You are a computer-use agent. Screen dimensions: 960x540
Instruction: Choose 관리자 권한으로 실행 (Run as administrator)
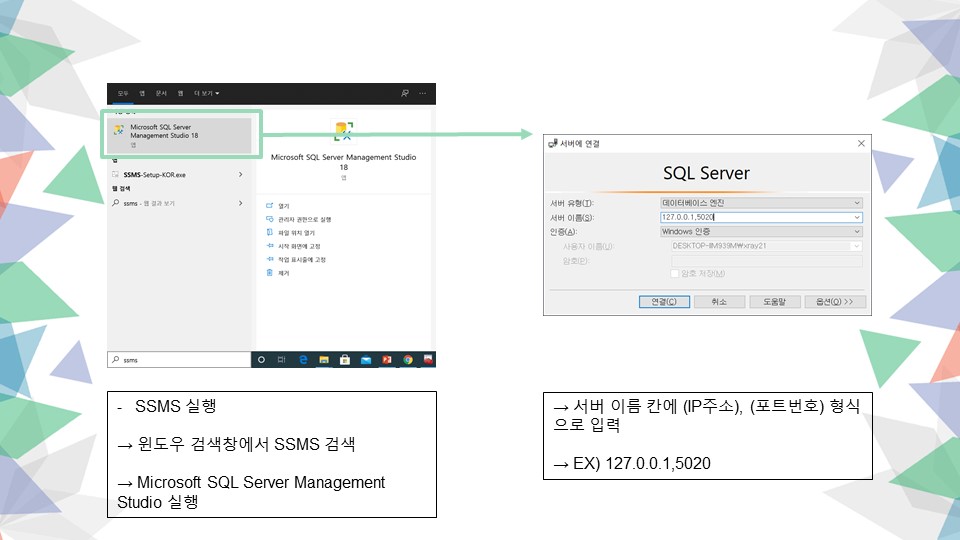304,220
